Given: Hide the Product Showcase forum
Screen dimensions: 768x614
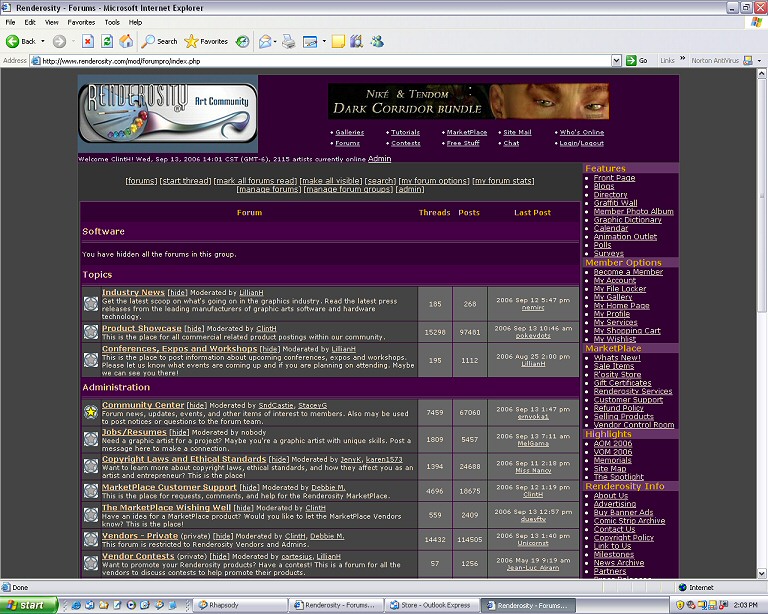Looking at the screenshot, I should (x=195, y=329).
